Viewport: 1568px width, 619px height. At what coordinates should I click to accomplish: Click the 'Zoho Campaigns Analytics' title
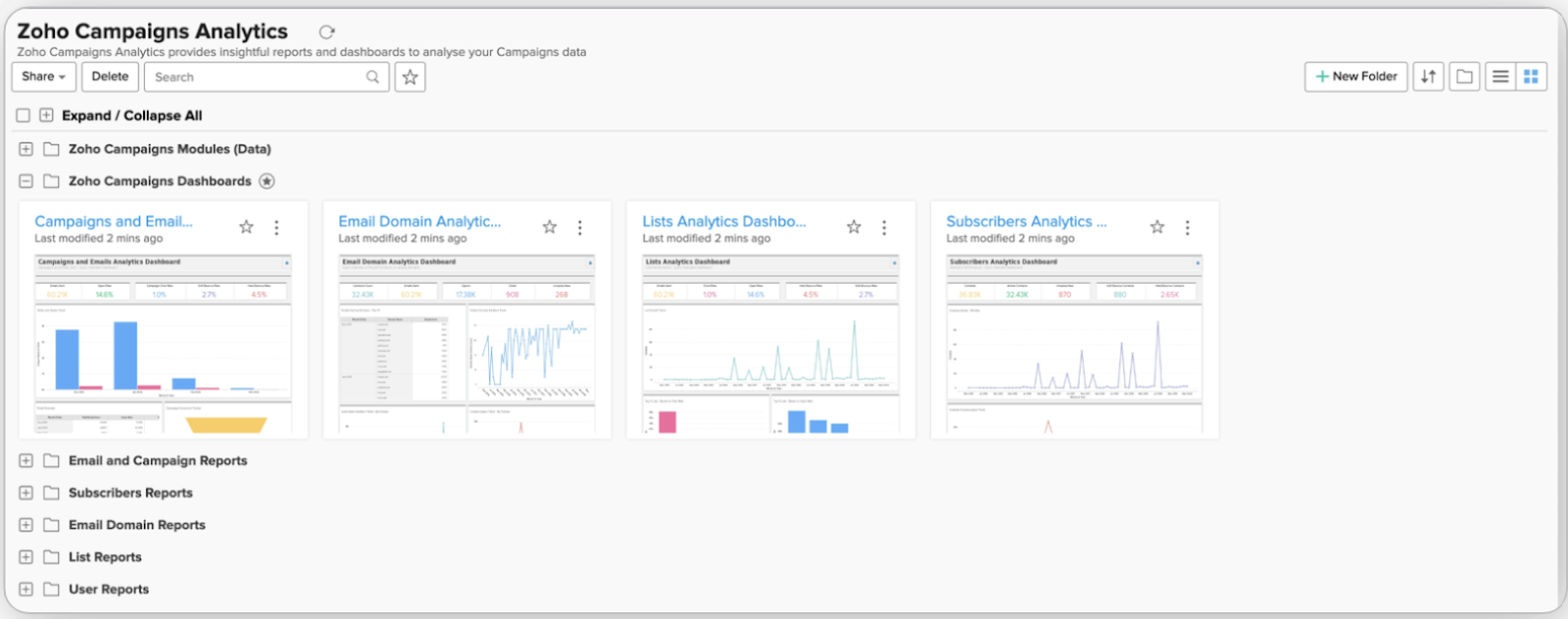coord(153,31)
